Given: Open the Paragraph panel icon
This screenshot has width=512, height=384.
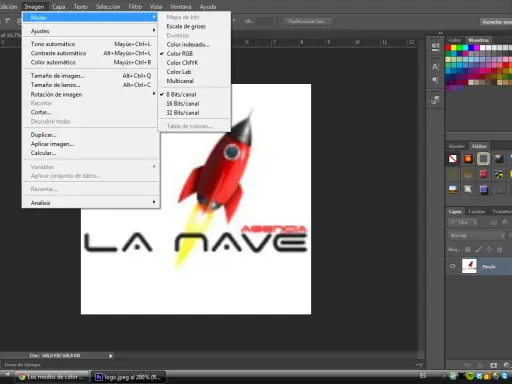Looking at the screenshot, I should click(x=435, y=80).
